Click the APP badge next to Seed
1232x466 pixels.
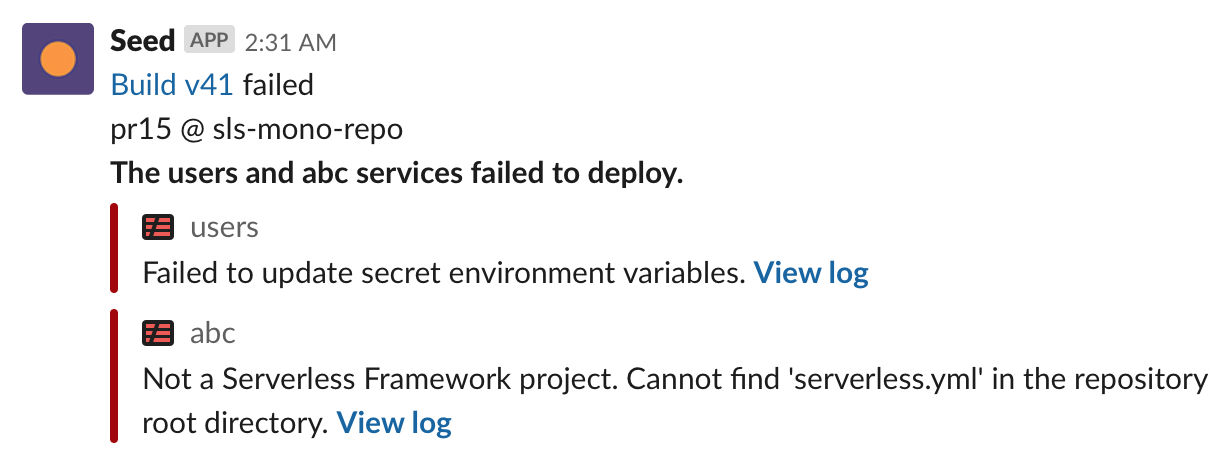(209, 41)
